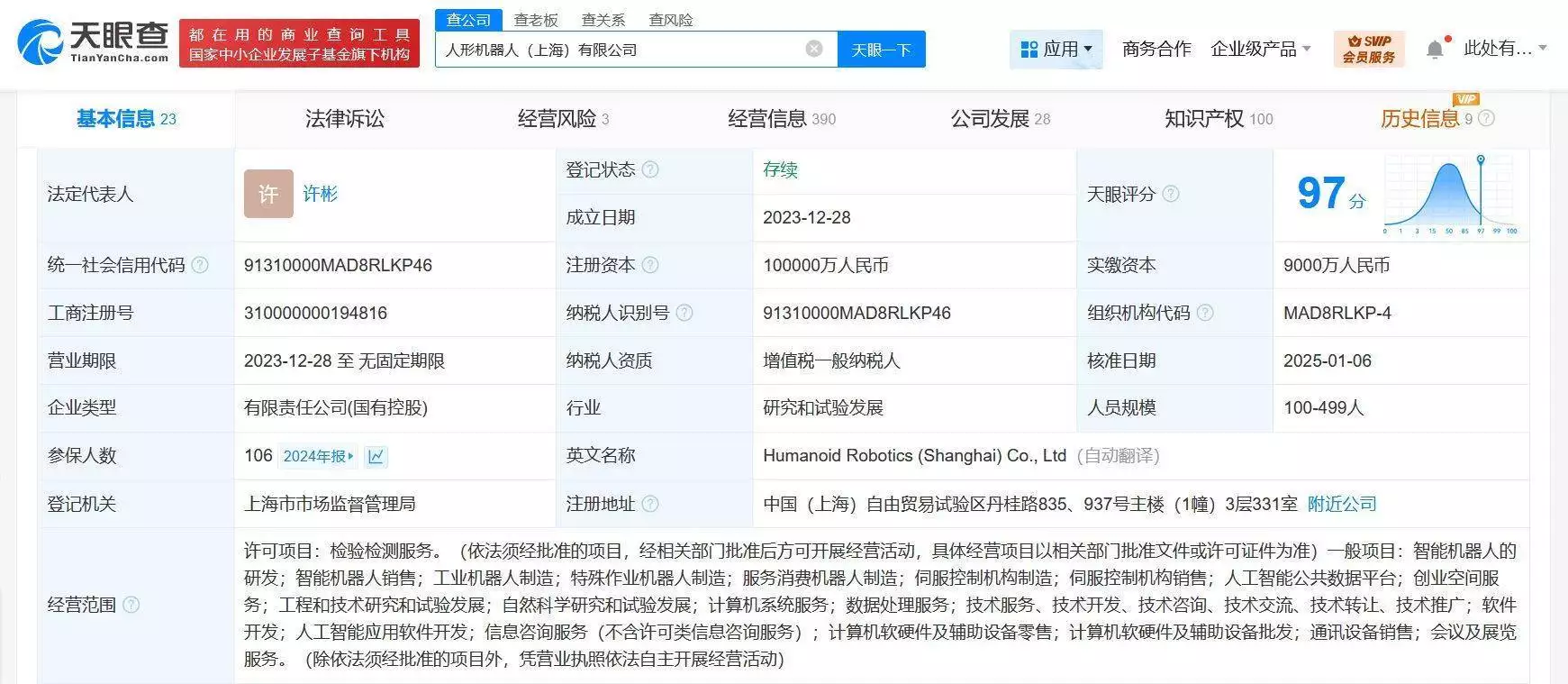The height and width of the screenshot is (684, 1568).
Task: Click staff size 100-499人
Action: click(1324, 407)
